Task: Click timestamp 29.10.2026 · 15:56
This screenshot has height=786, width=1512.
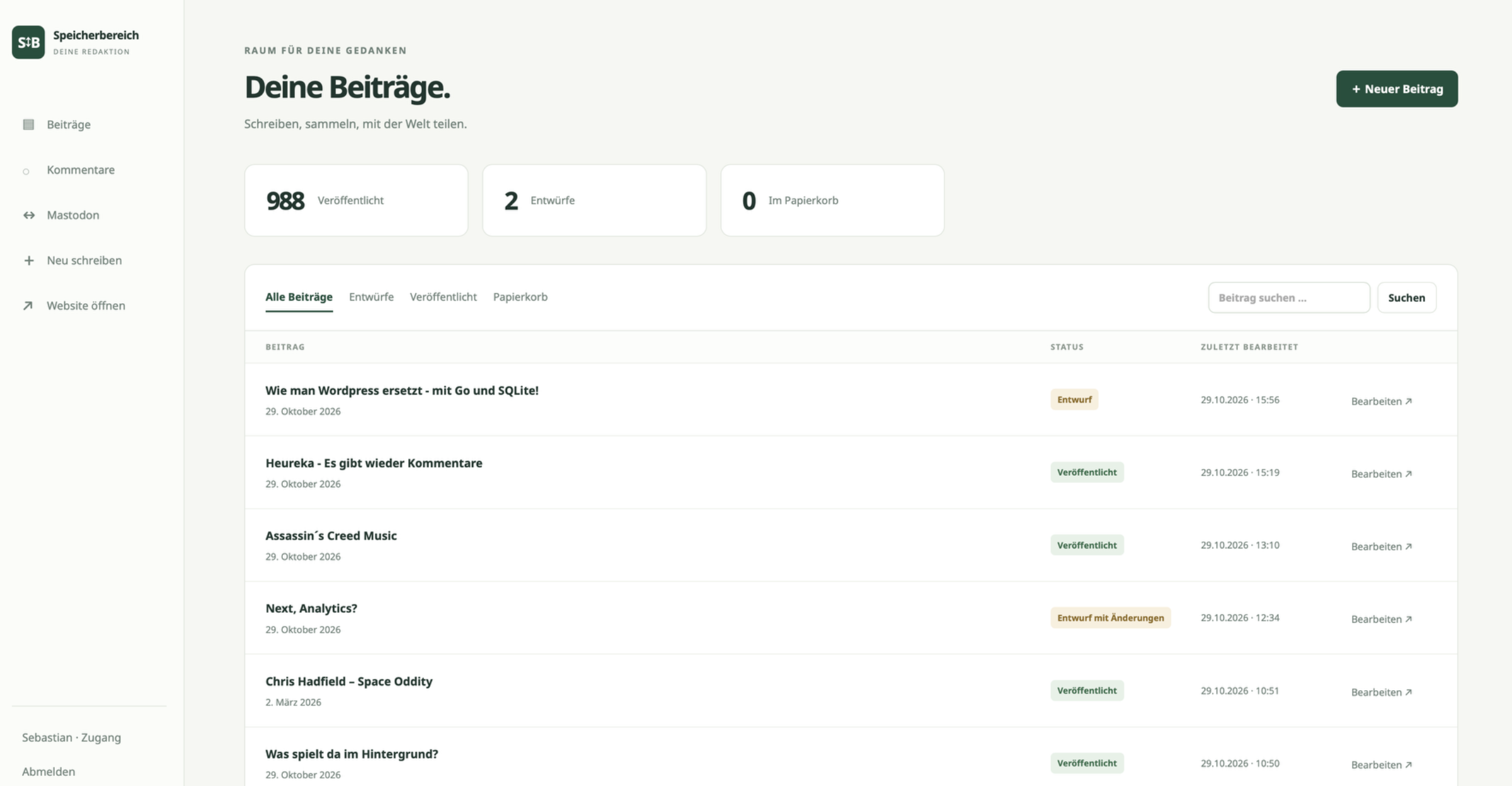Action: (1240, 400)
